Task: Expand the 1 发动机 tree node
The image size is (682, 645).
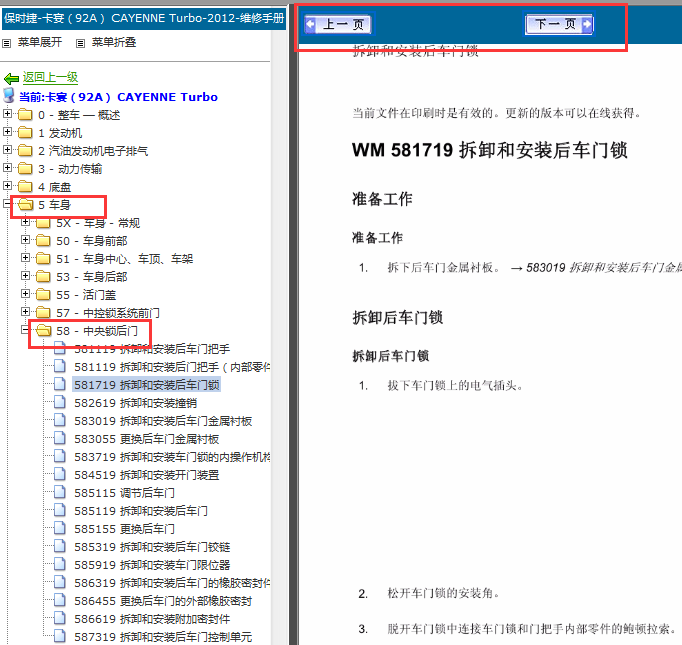Action: click(7, 131)
